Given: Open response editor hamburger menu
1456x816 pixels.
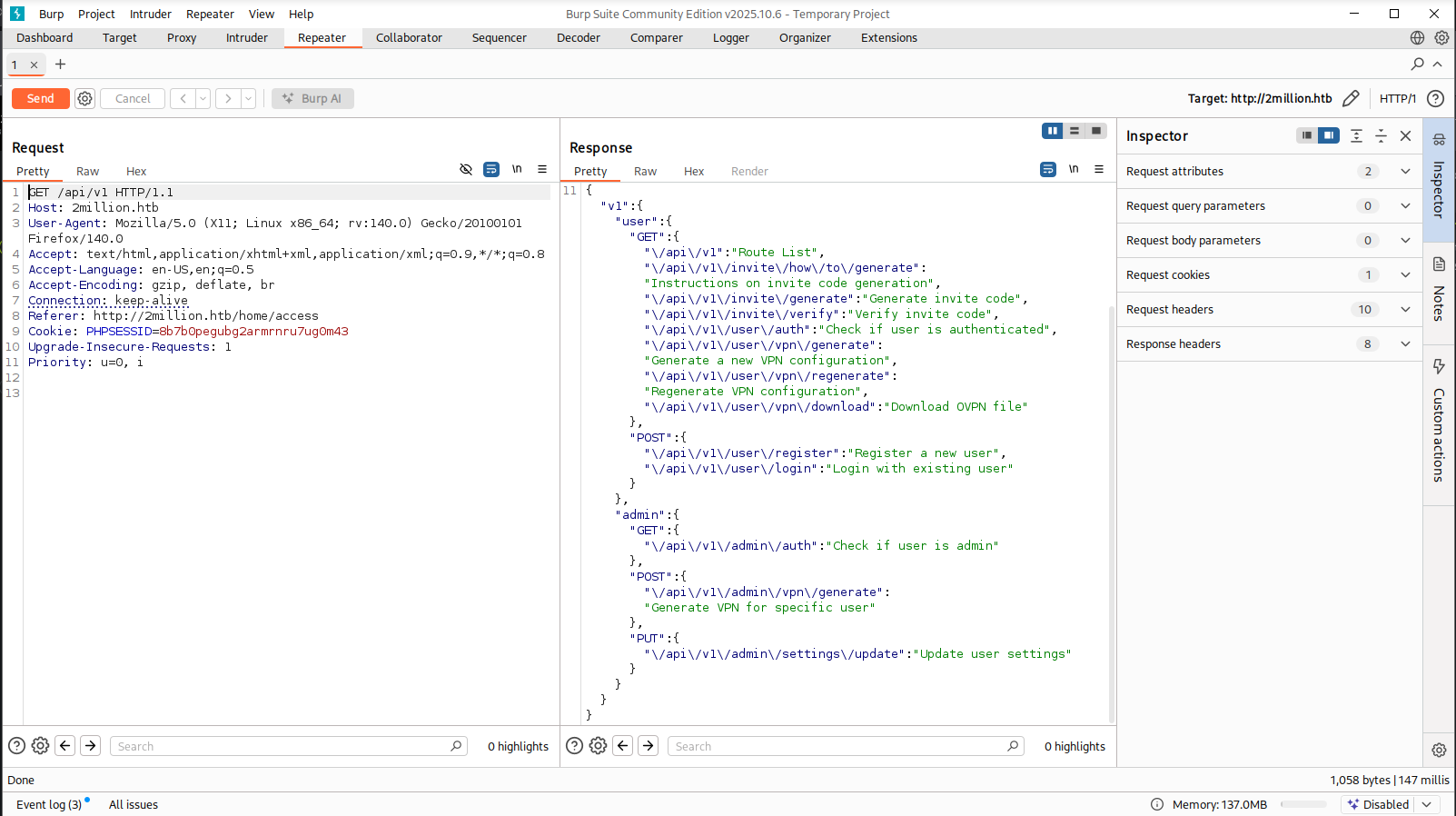Looking at the screenshot, I should click(1099, 169).
